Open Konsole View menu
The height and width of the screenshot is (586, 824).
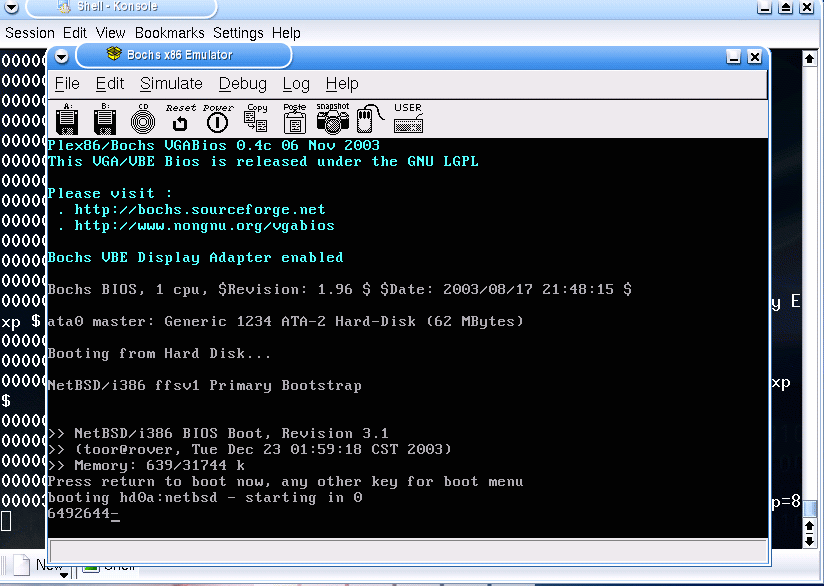110,33
